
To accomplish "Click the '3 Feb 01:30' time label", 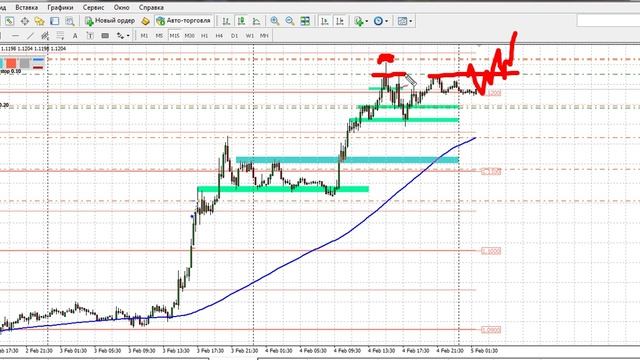I will tap(73, 351).
